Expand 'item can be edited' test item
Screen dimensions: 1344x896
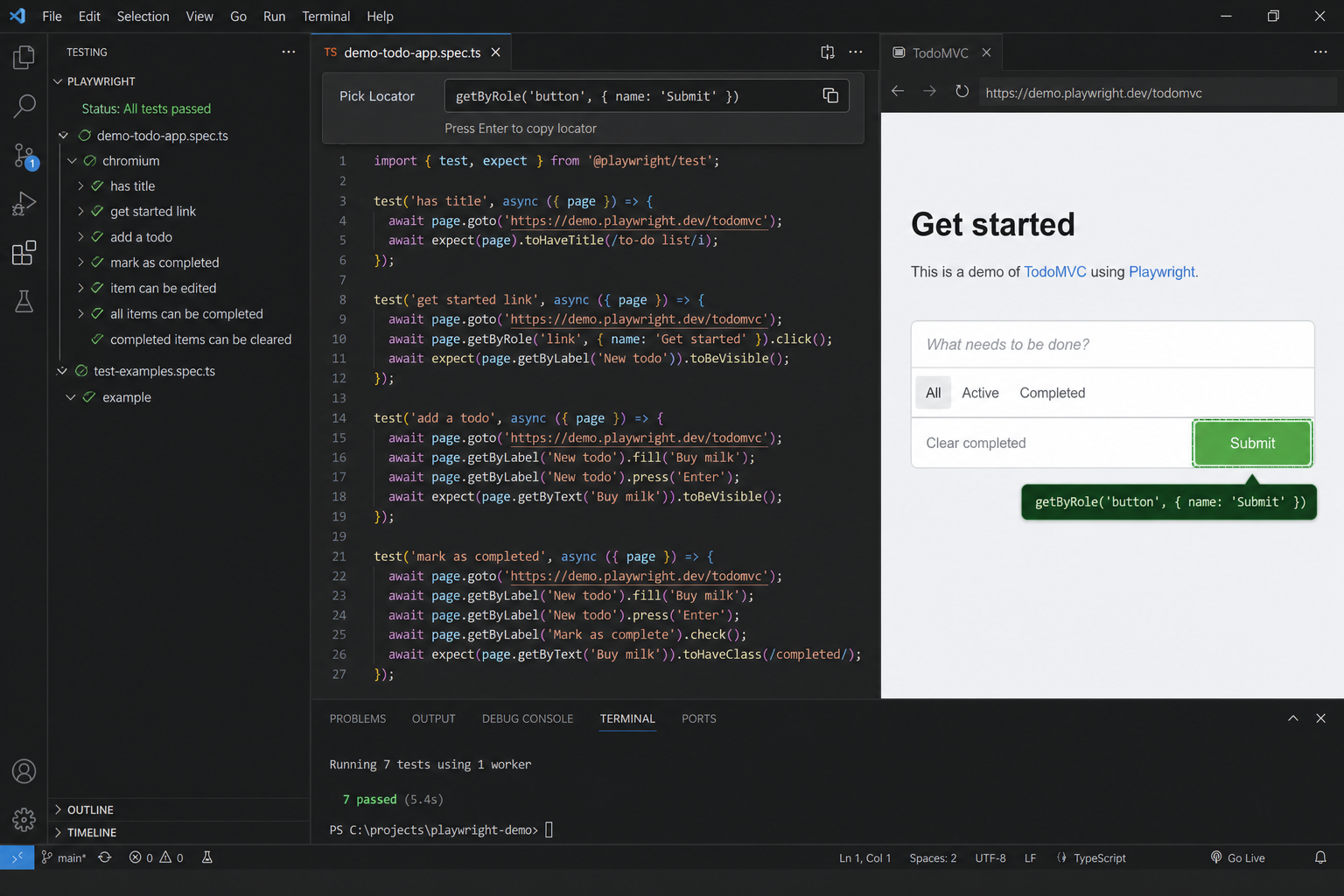point(80,288)
